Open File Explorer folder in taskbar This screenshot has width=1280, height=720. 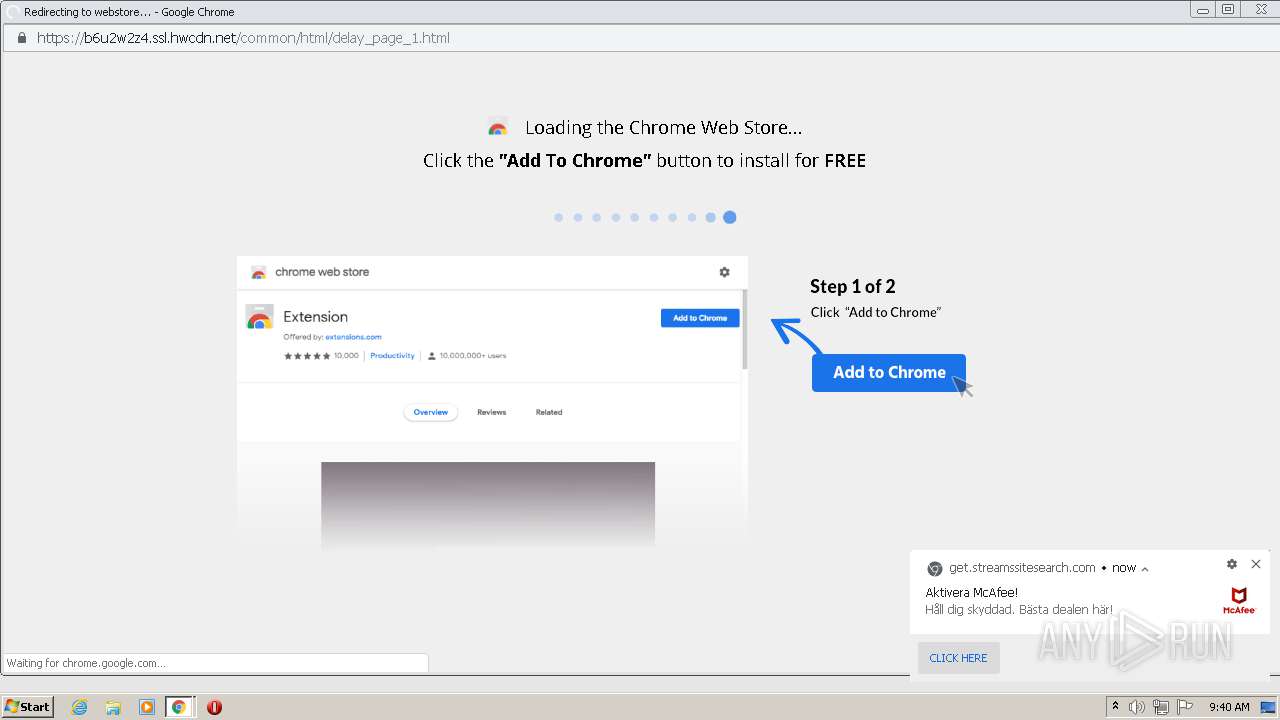coord(113,707)
